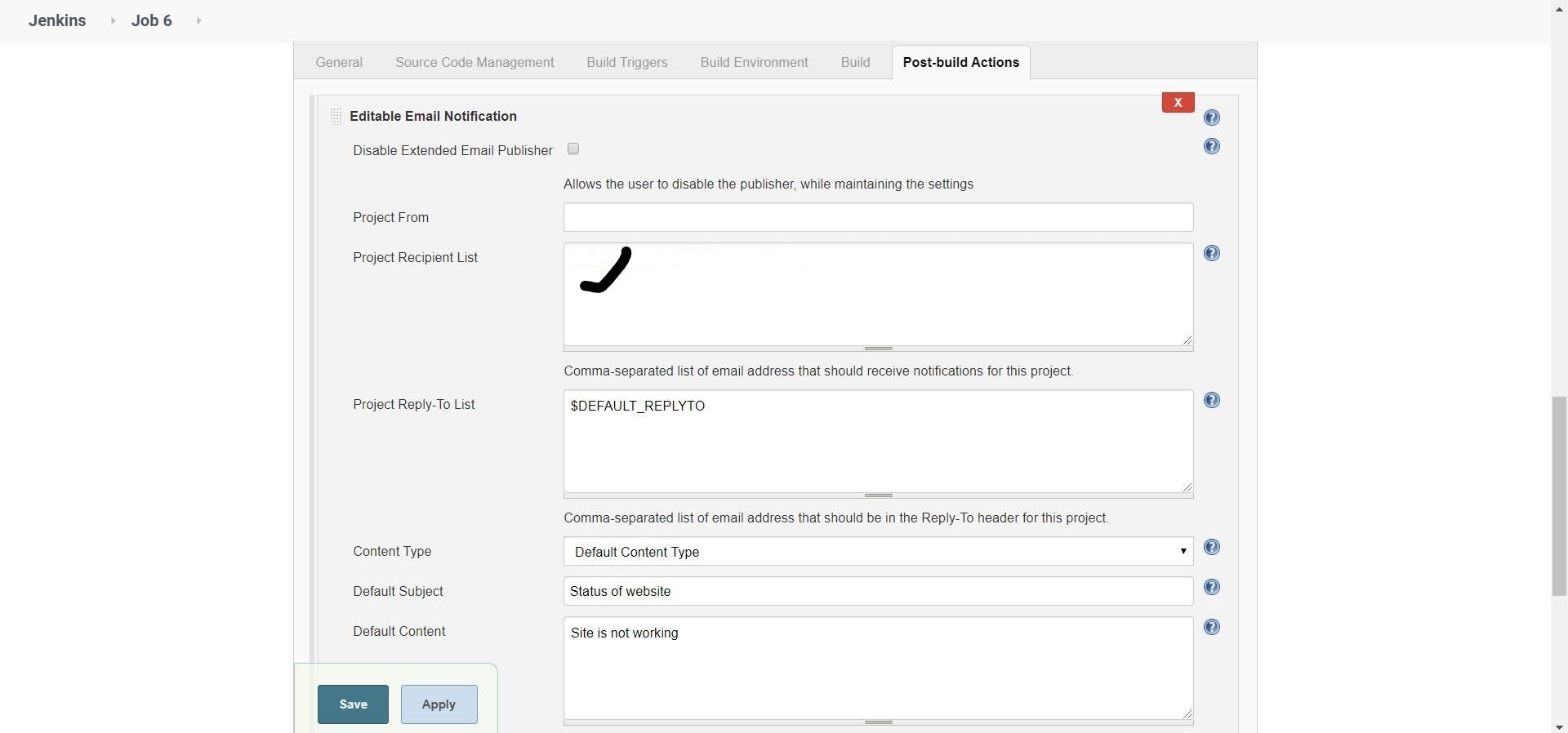The width and height of the screenshot is (1568, 733).
Task: Open the Content Type dropdown
Action: tap(878, 552)
